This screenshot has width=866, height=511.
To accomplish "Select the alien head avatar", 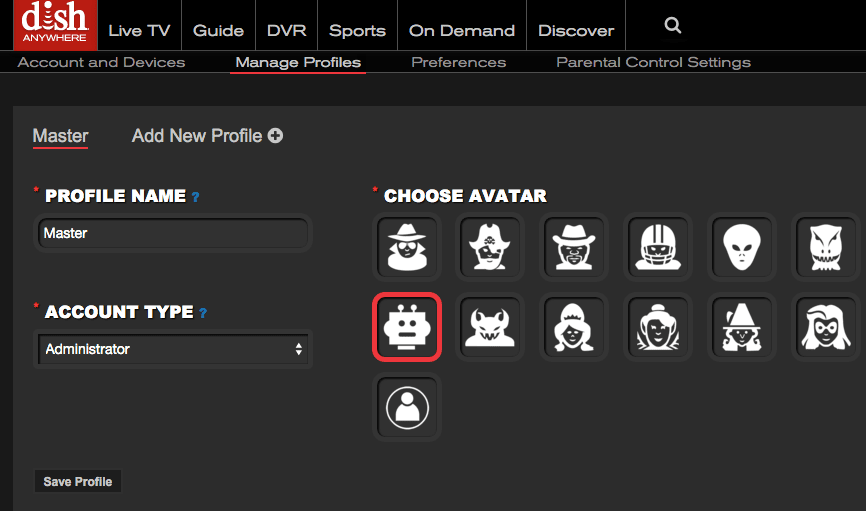I will click(x=741, y=245).
